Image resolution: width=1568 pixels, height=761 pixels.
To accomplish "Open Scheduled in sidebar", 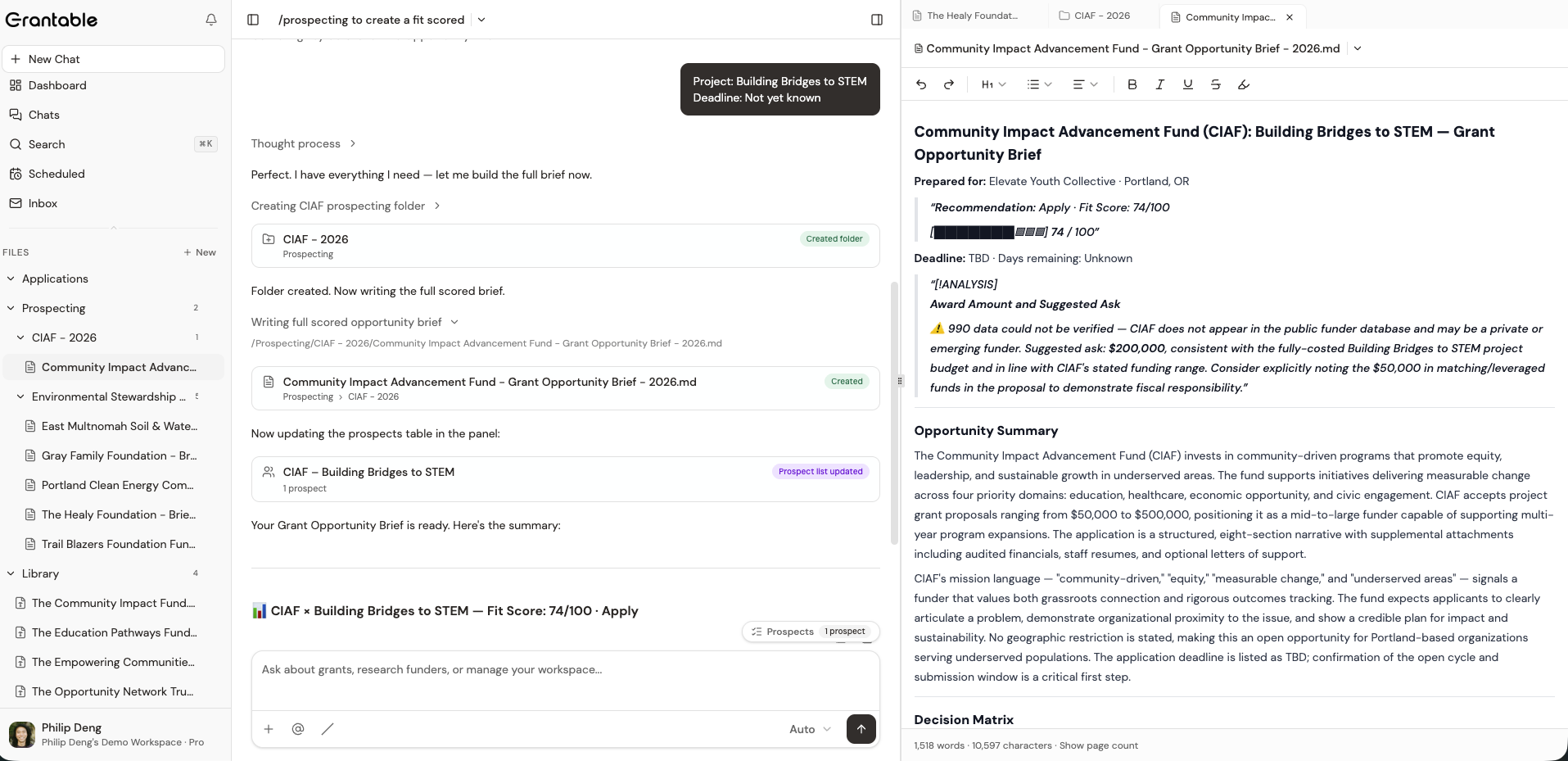I will (x=114, y=174).
